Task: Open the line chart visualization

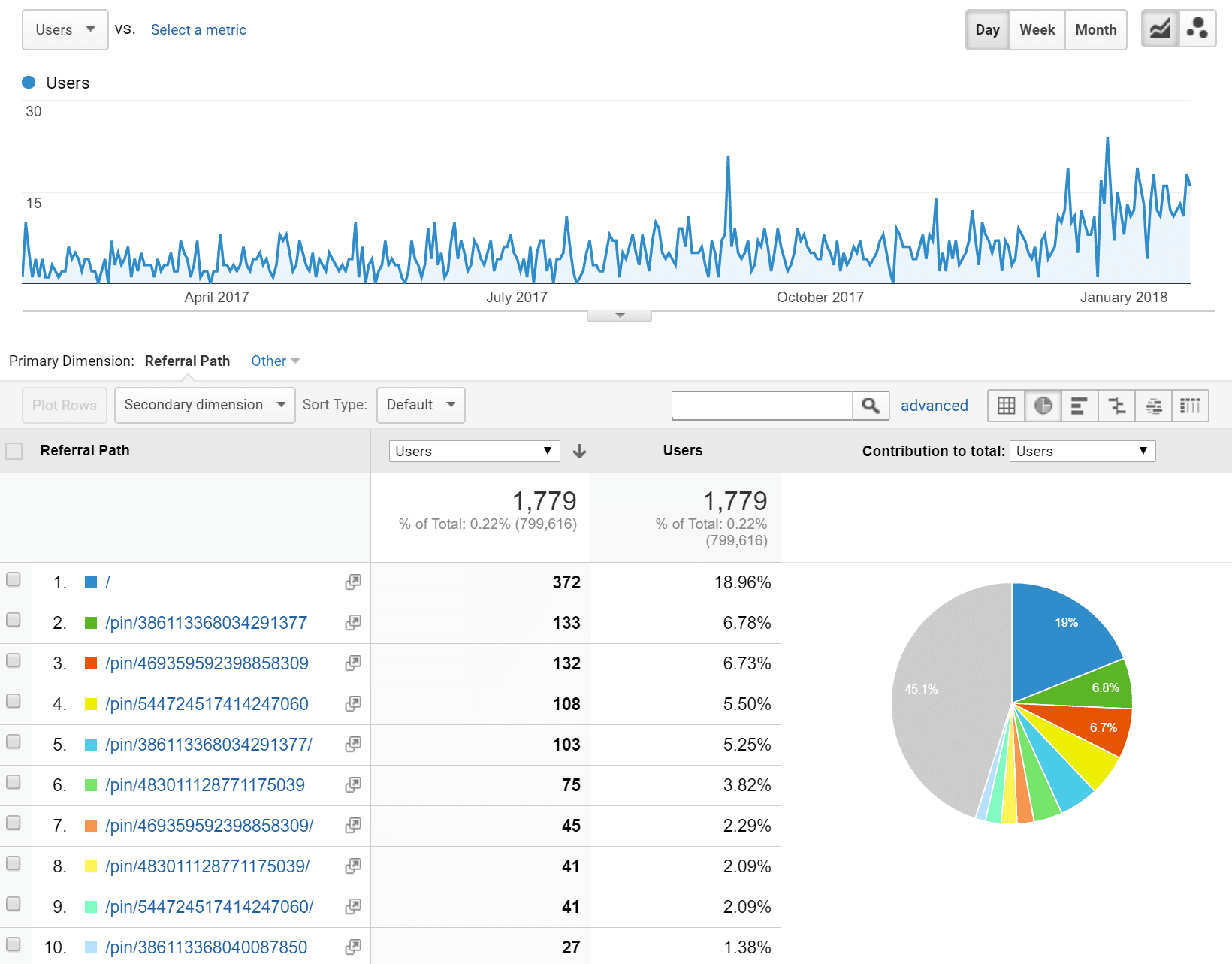Action: (1159, 29)
